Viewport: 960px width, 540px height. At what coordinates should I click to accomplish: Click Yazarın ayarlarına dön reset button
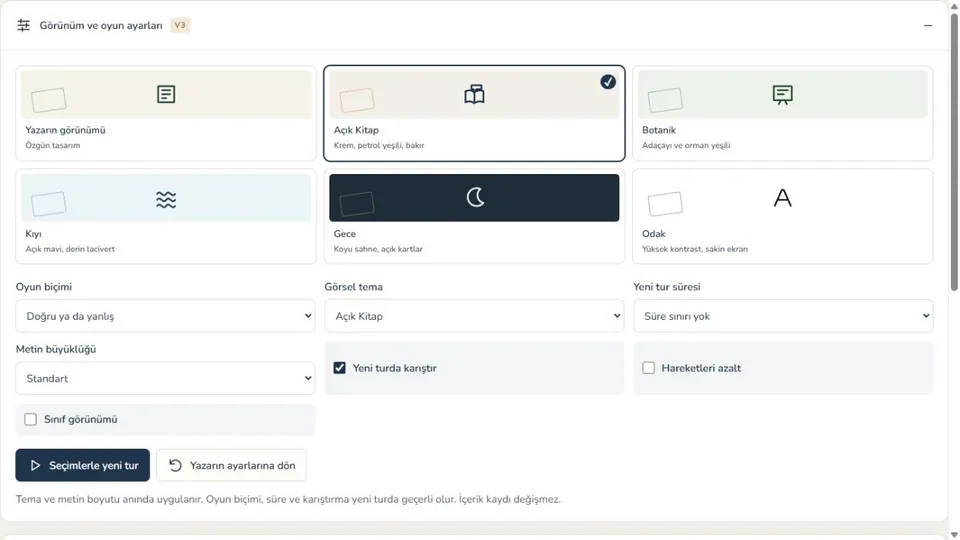point(231,465)
